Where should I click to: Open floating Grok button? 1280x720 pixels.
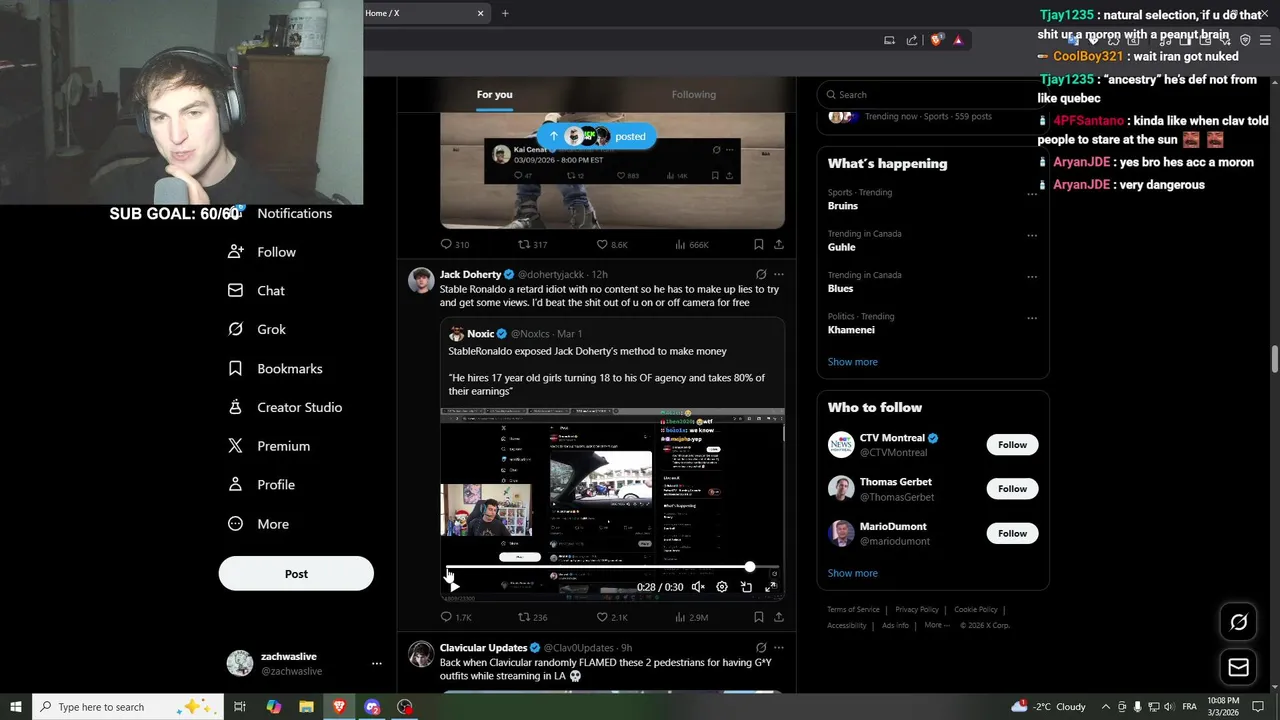coord(1238,622)
